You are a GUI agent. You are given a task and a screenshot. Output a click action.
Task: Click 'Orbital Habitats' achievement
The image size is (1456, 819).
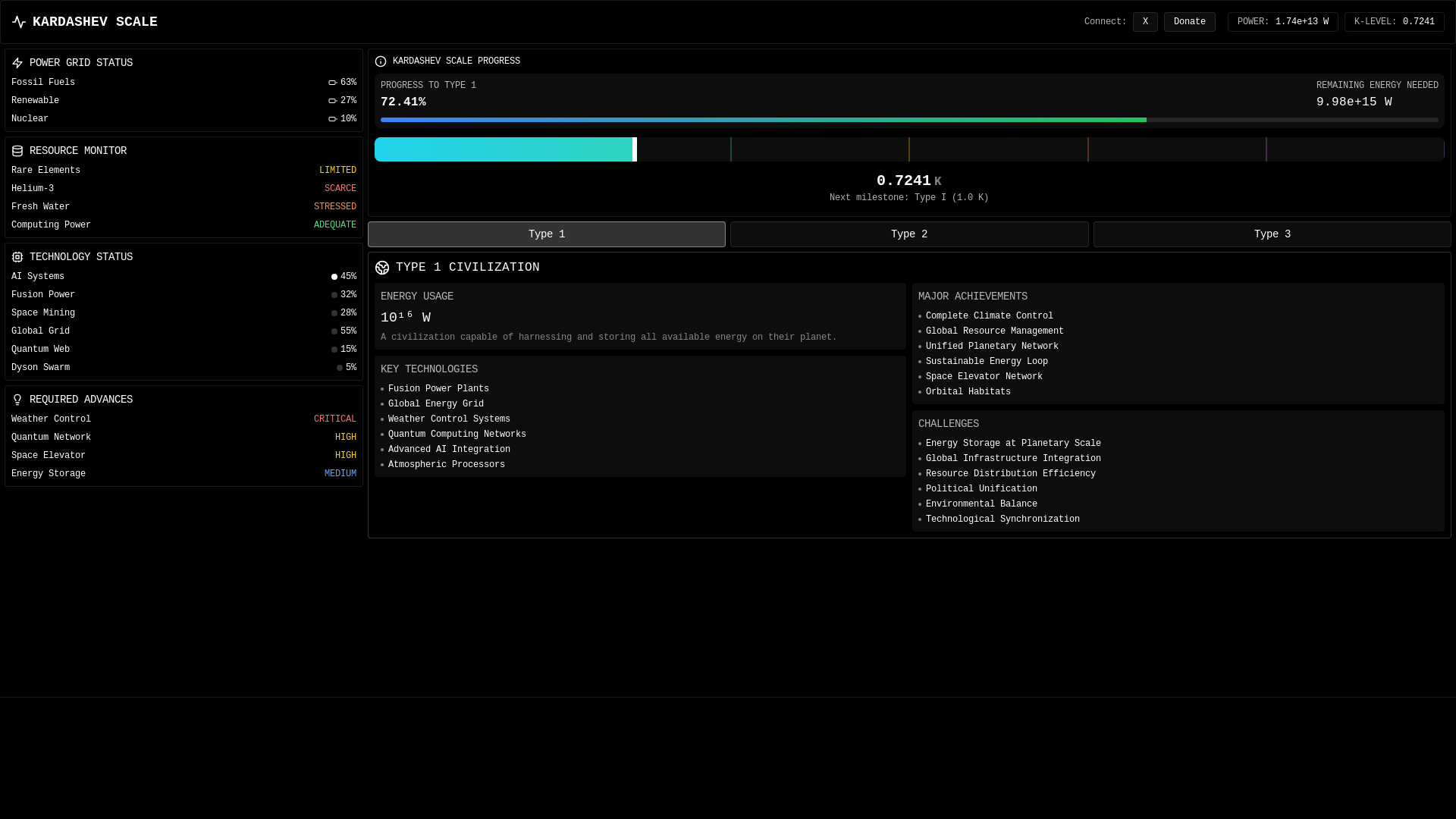click(x=968, y=392)
